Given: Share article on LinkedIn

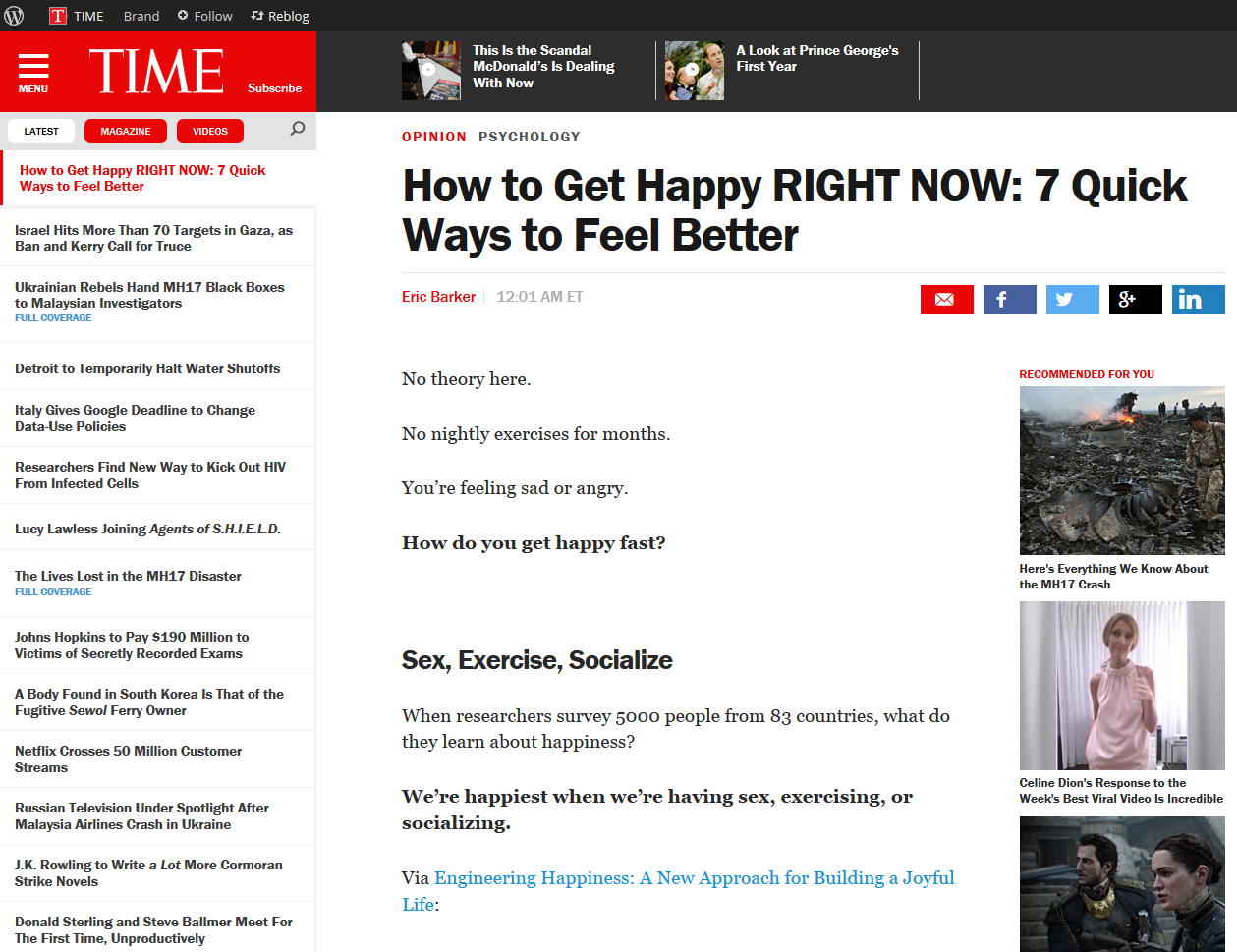Looking at the screenshot, I should [1198, 300].
